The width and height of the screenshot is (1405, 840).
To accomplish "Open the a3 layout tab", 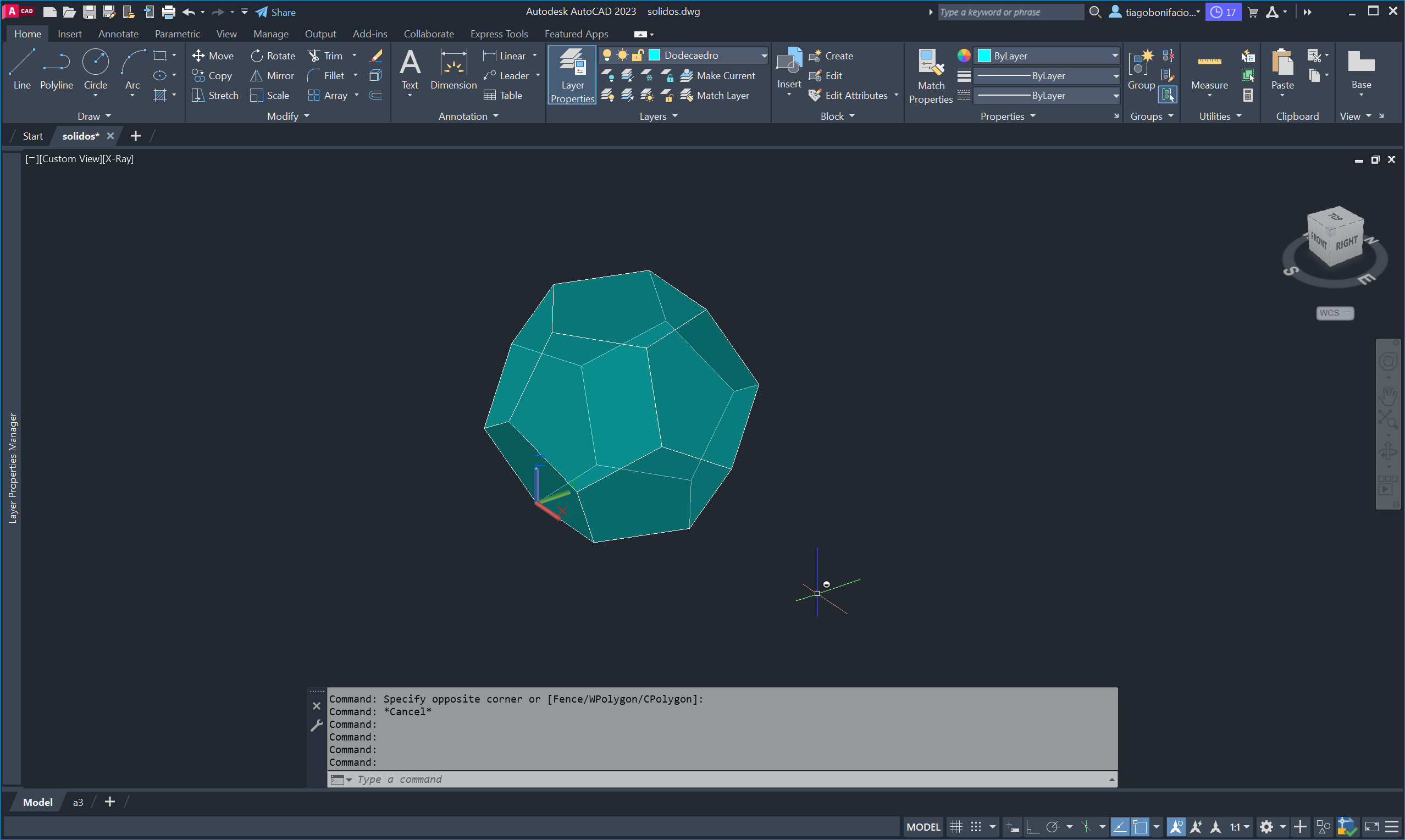I will 78,802.
